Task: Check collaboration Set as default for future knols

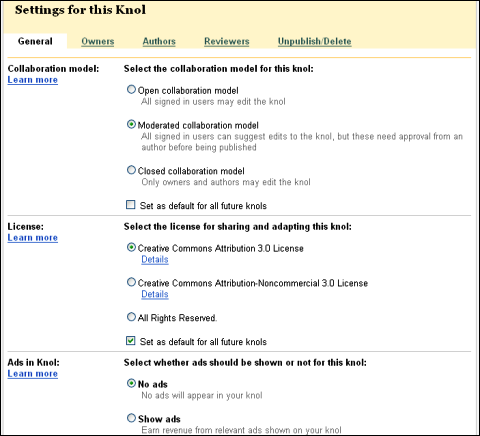Action: pyautogui.click(x=131, y=205)
